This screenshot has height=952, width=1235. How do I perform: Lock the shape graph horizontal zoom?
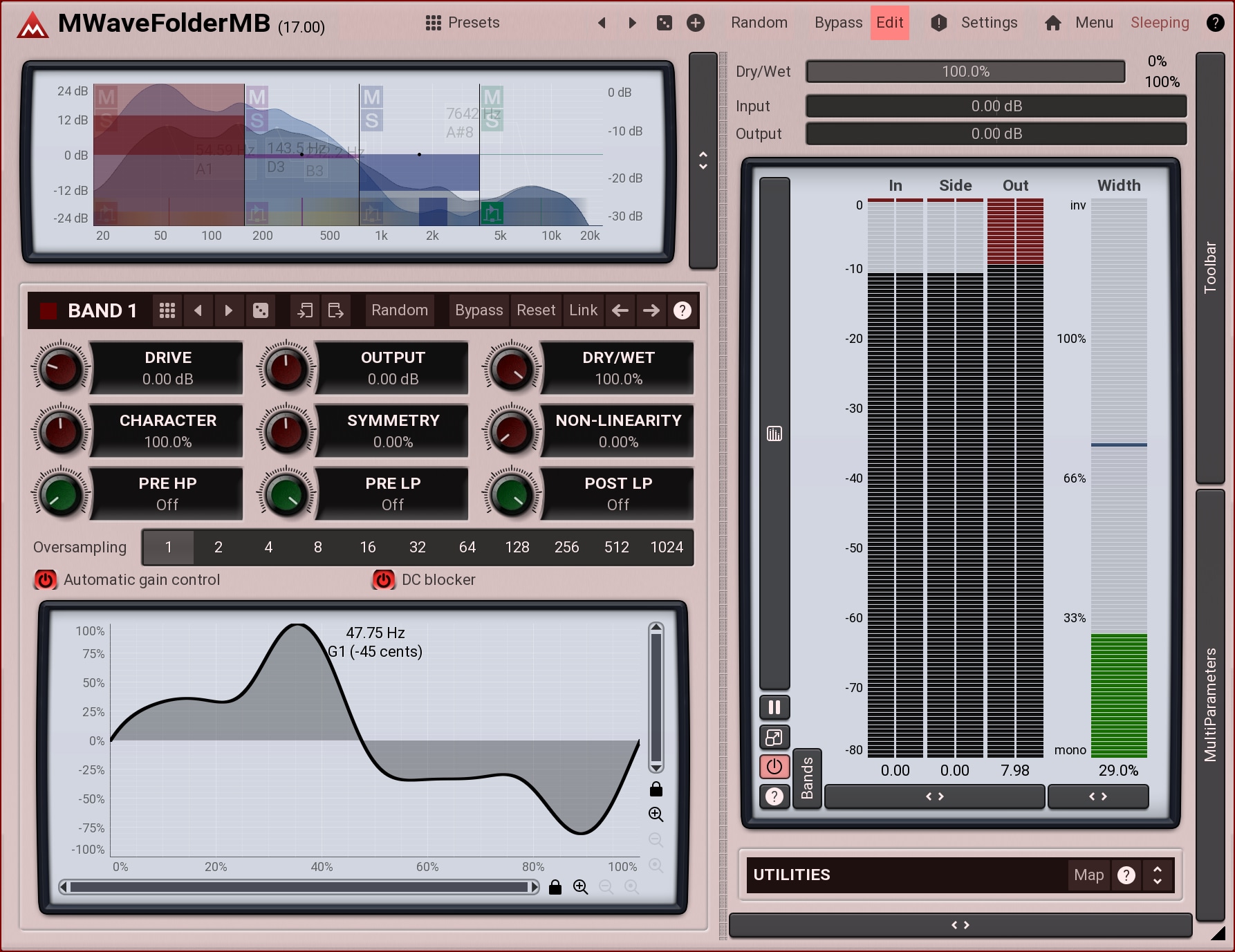pos(555,887)
